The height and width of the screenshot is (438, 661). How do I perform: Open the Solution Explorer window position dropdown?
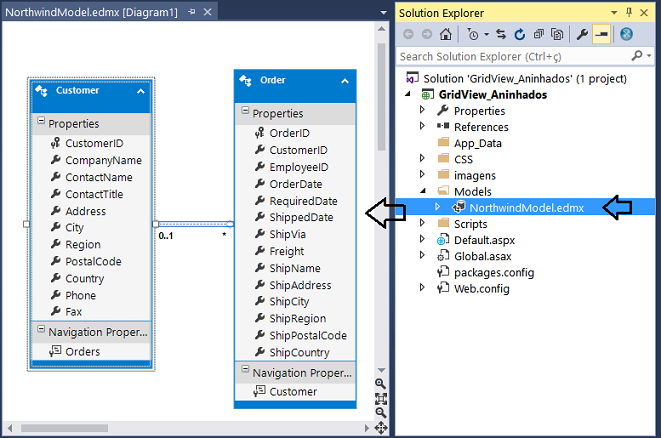614,13
